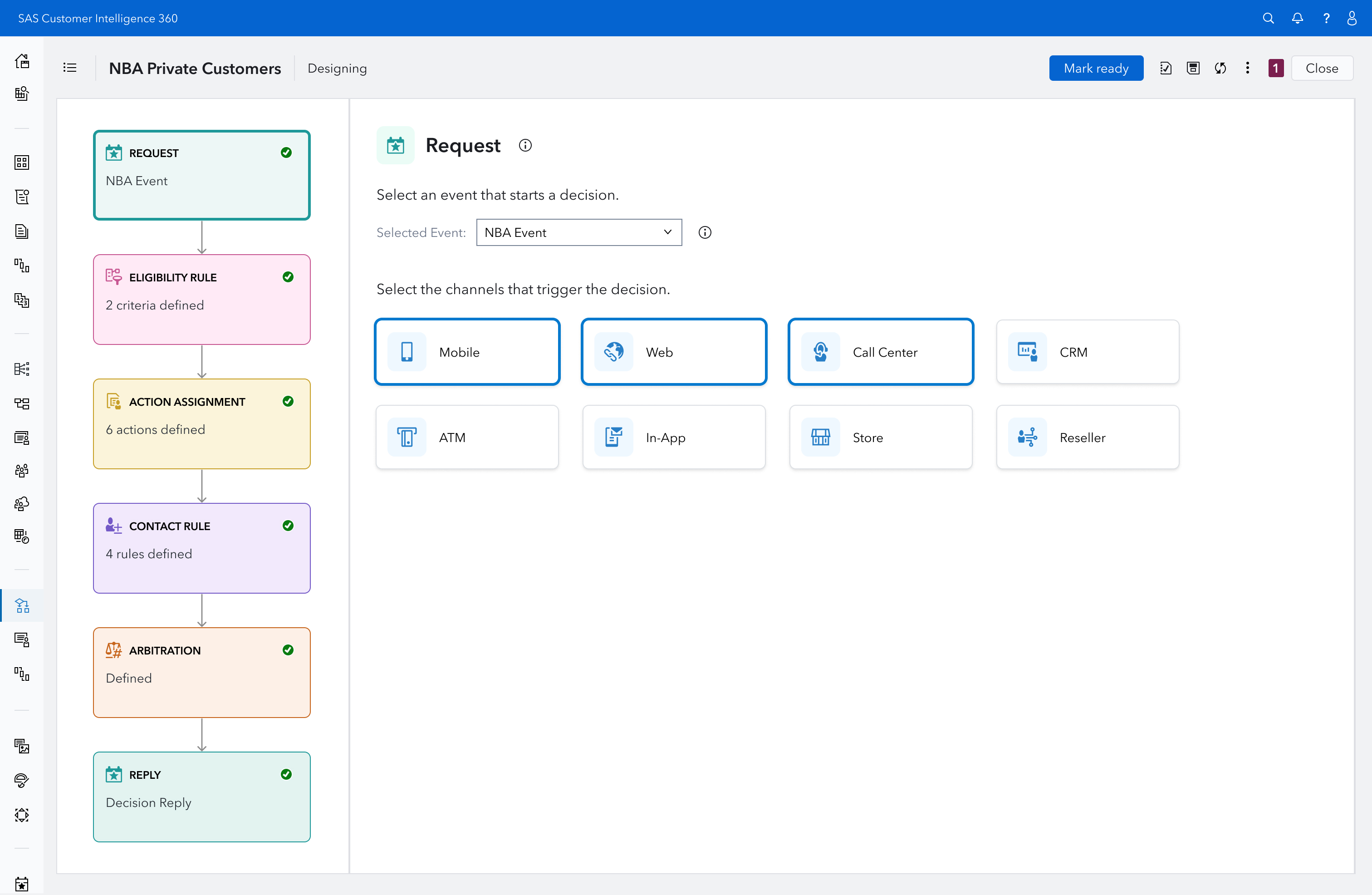Deselect the Web channel tile

[x=673, y=352]
